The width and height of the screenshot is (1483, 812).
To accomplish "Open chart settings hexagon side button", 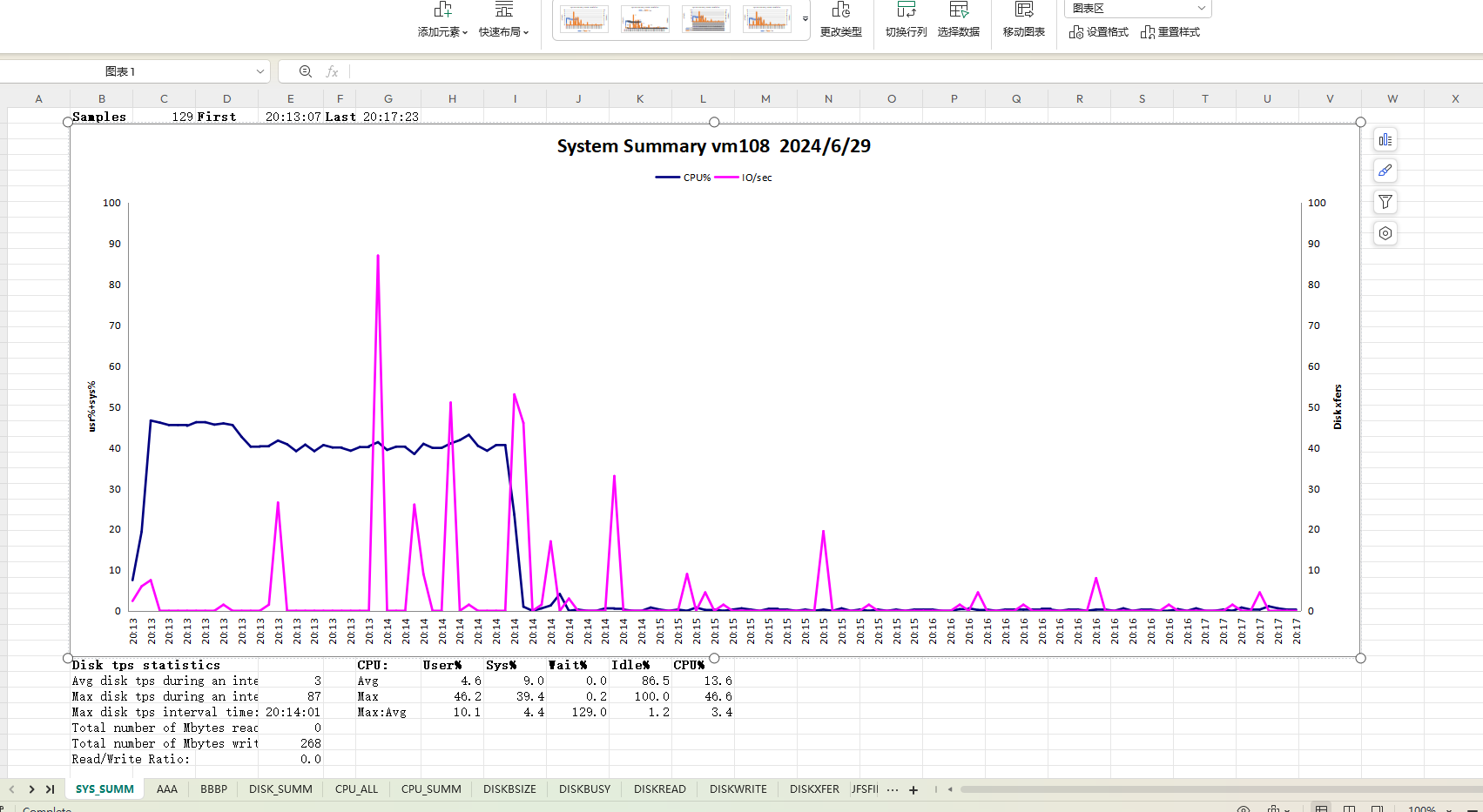I will tap(1385, 233).
